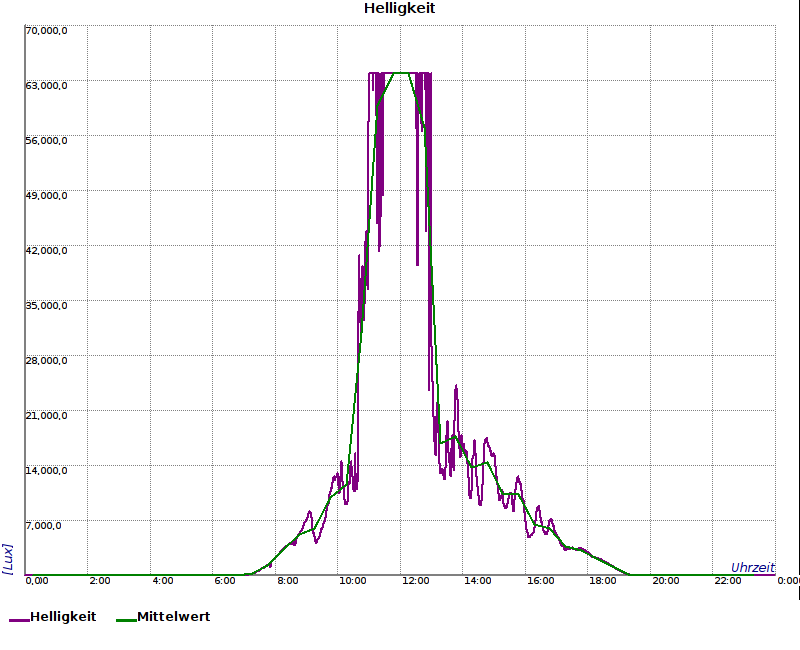Click the x-axis time label "14:00"
Viewport: 800px width, 650px height.
click(x=478, y=581)
